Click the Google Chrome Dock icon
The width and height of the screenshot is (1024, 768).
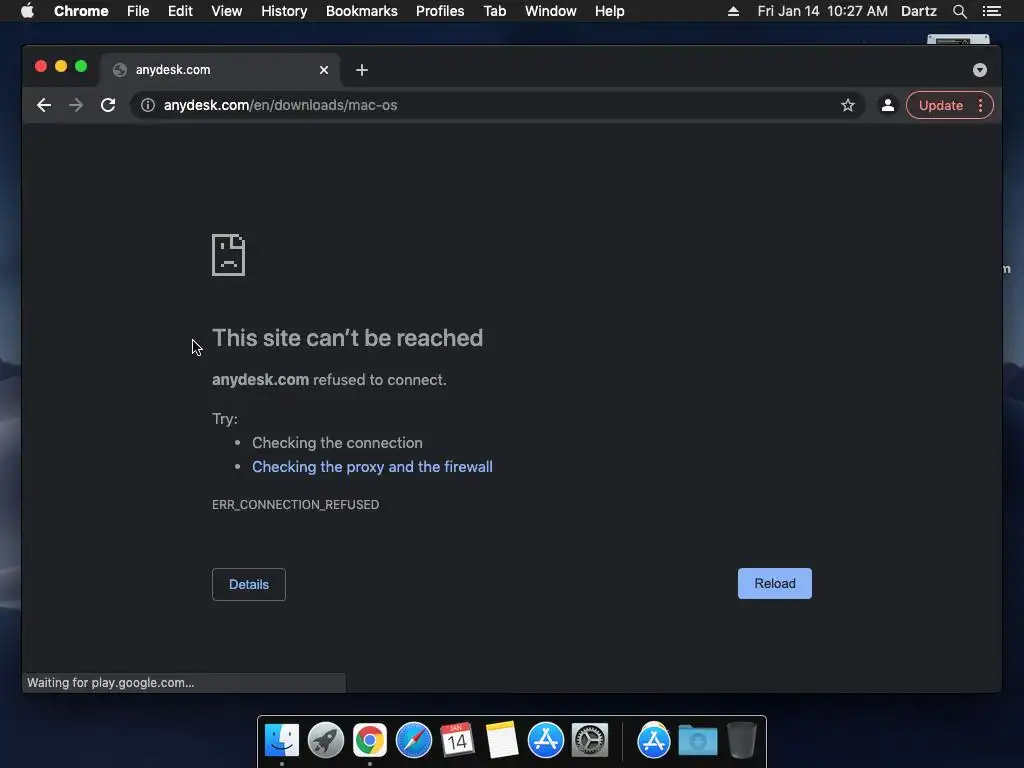[370, 740]
